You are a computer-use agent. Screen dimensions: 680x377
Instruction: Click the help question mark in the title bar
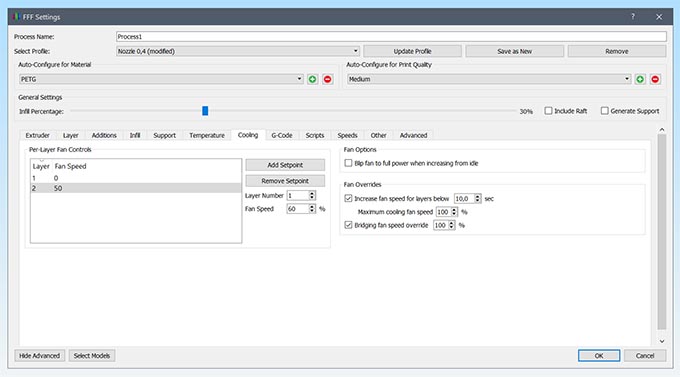[x=633, y=16]
